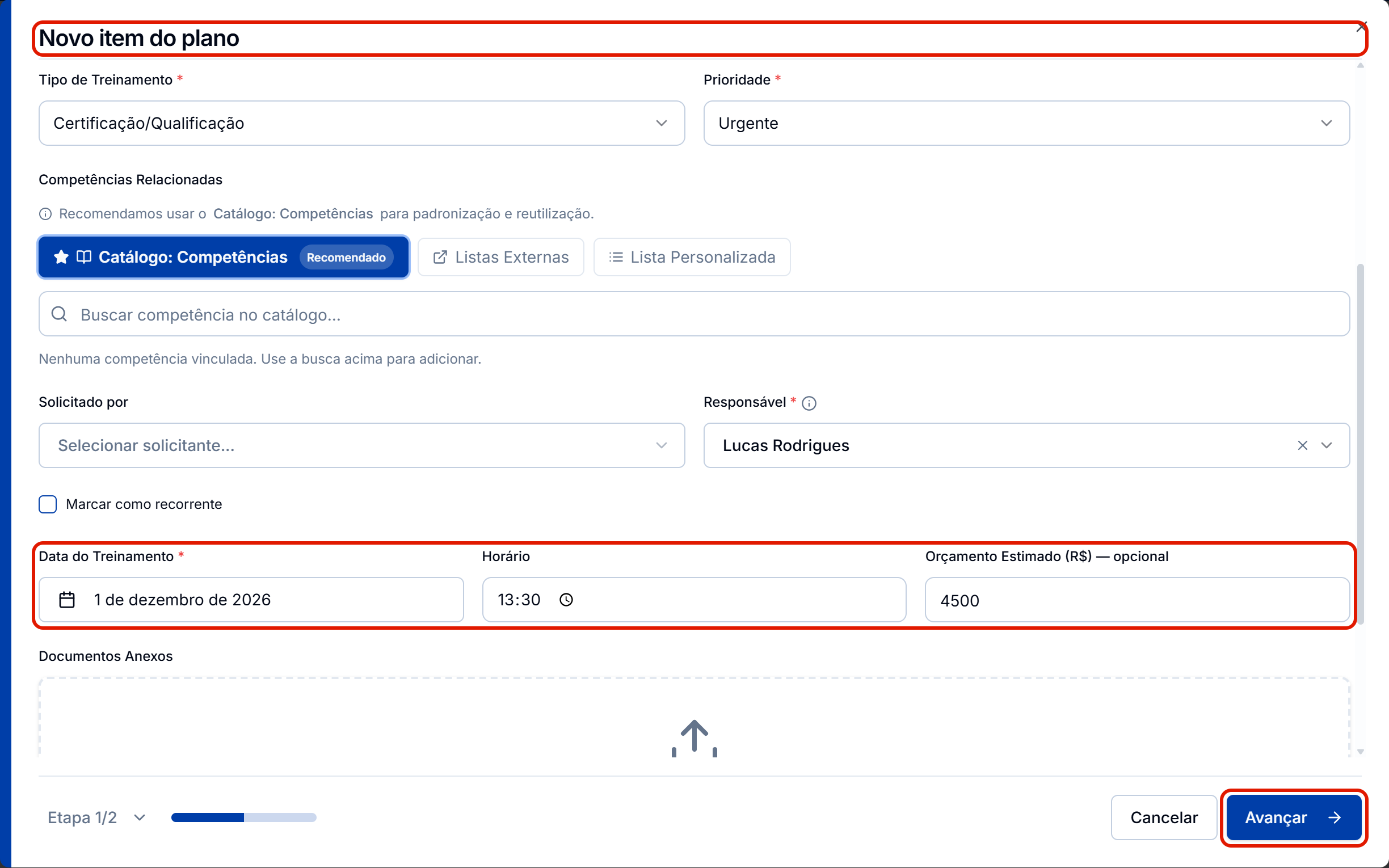This screenshot has width=1389, height=868.
Task: Click the scroll up arrow of dialog
Action: click(x=1360, y=65)
